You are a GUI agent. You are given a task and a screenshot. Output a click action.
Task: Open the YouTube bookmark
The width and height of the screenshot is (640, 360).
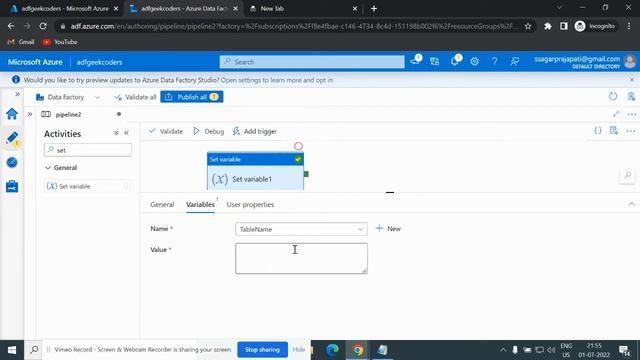click(x=60, y=42)
